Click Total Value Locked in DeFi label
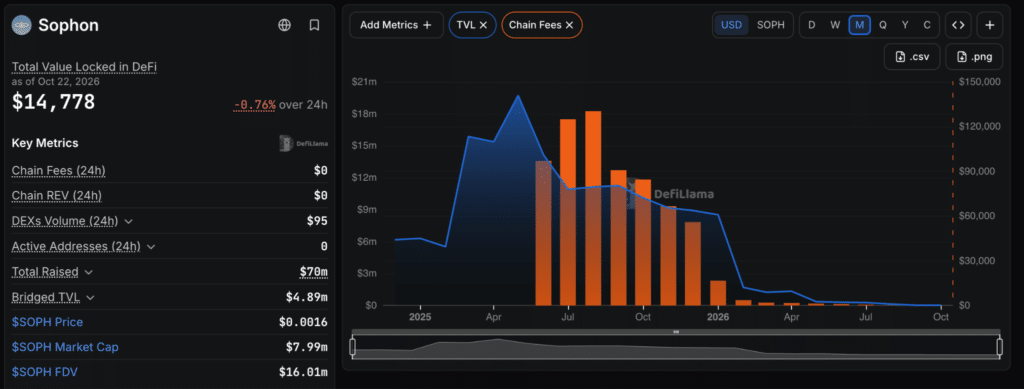 [84, 67]
